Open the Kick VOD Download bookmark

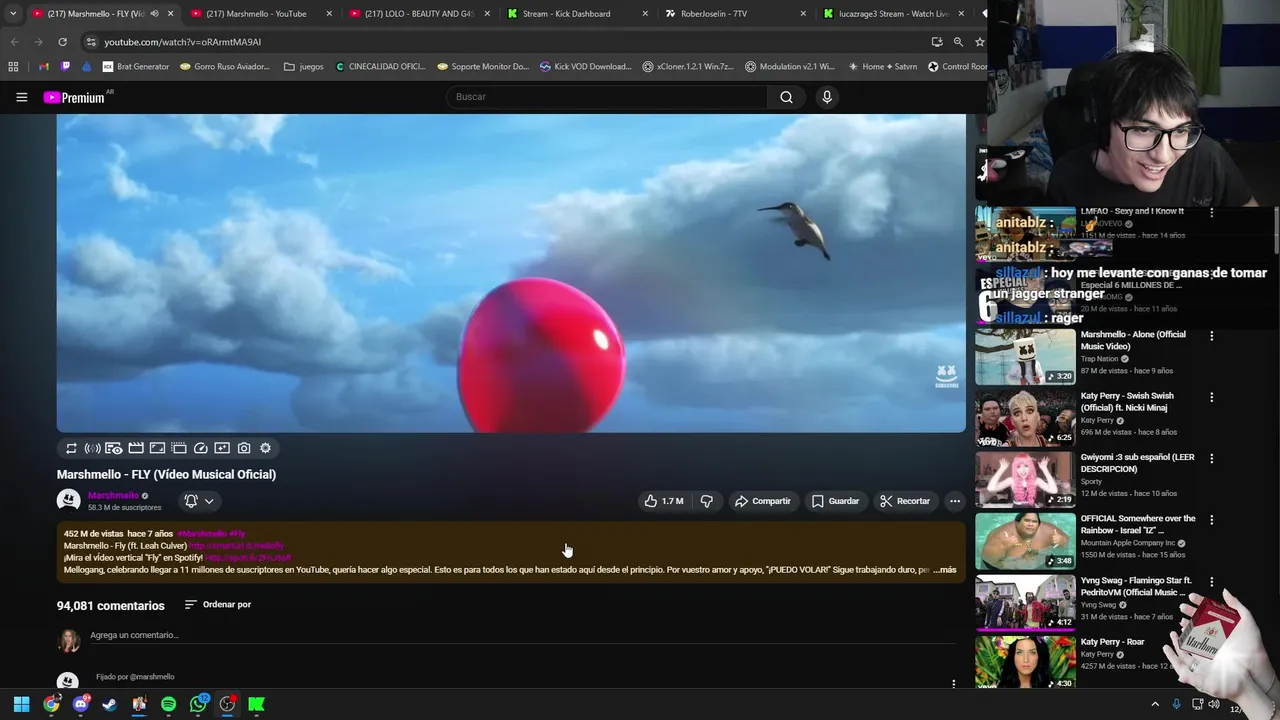tap(586, 67)
